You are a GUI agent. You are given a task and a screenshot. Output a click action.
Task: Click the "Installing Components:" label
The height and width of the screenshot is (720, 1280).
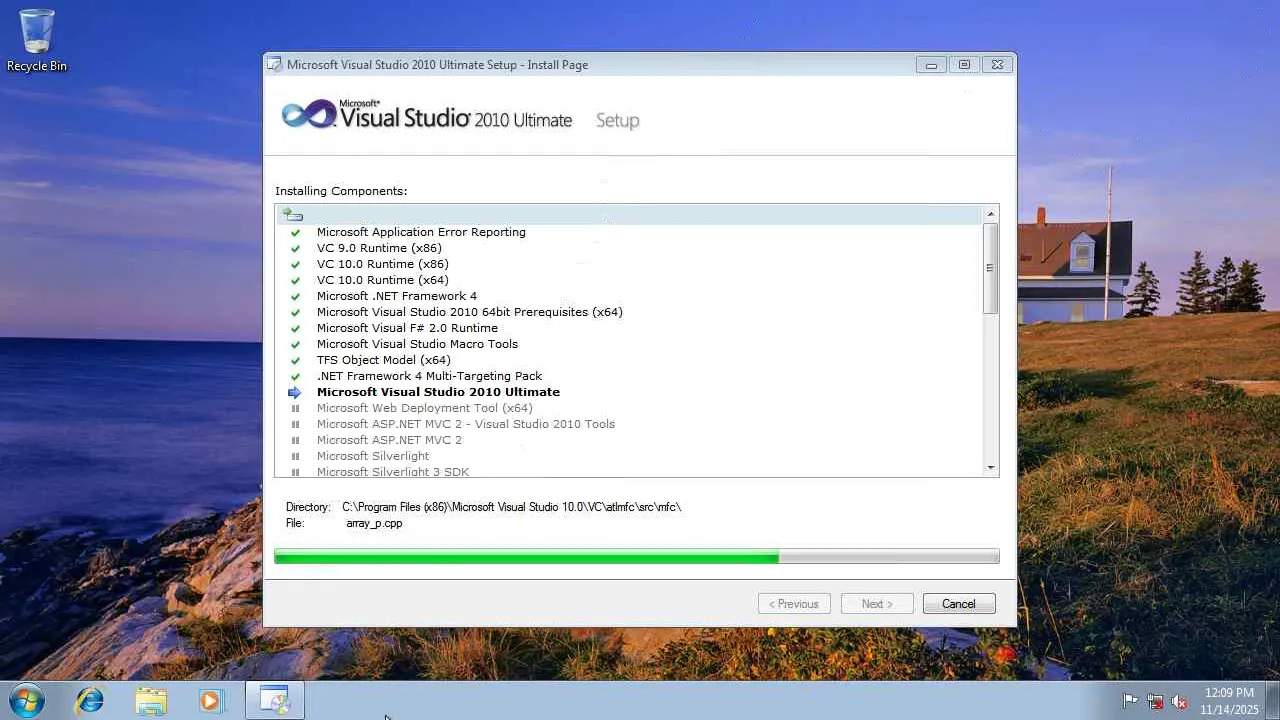341,191
